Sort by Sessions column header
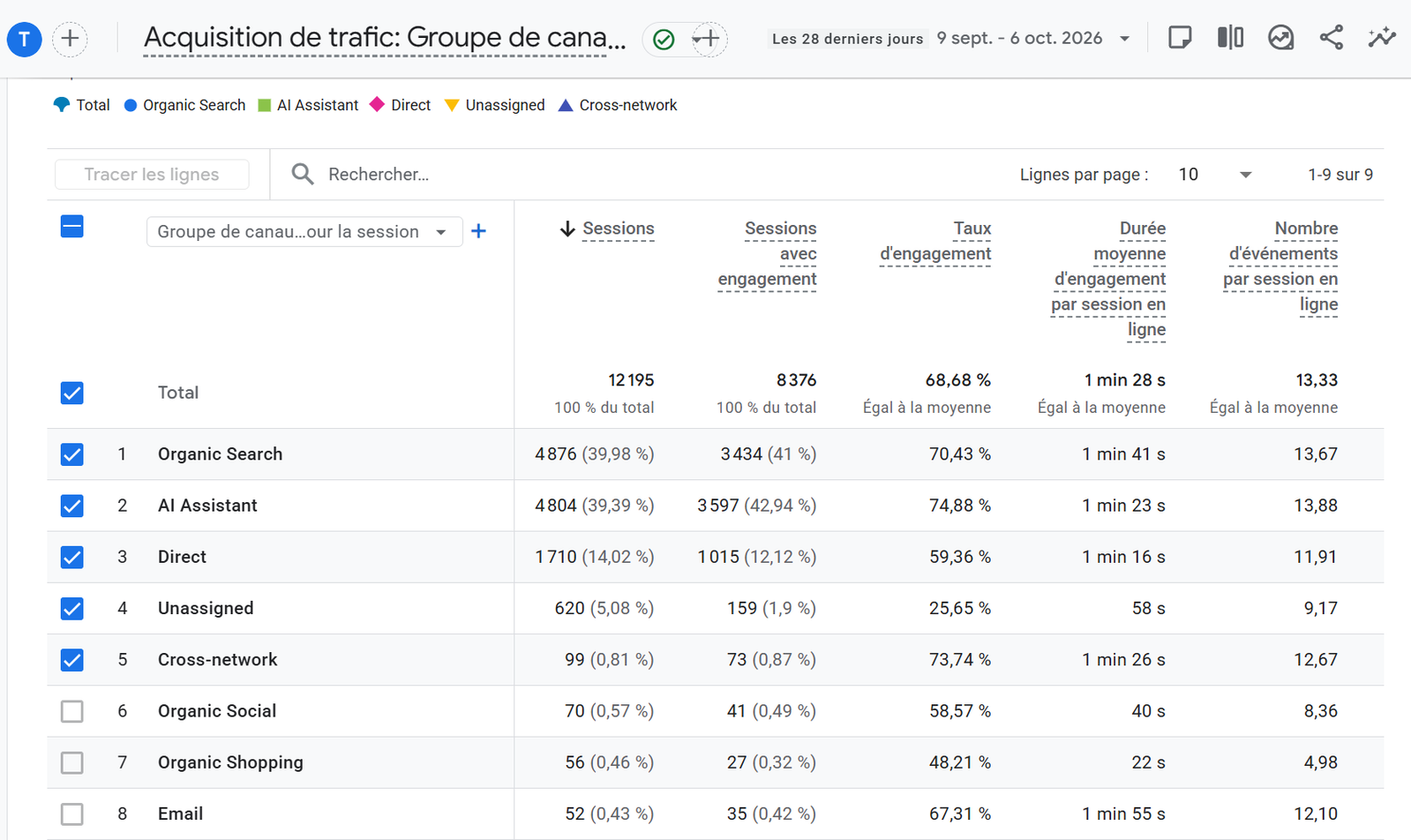 618,229
